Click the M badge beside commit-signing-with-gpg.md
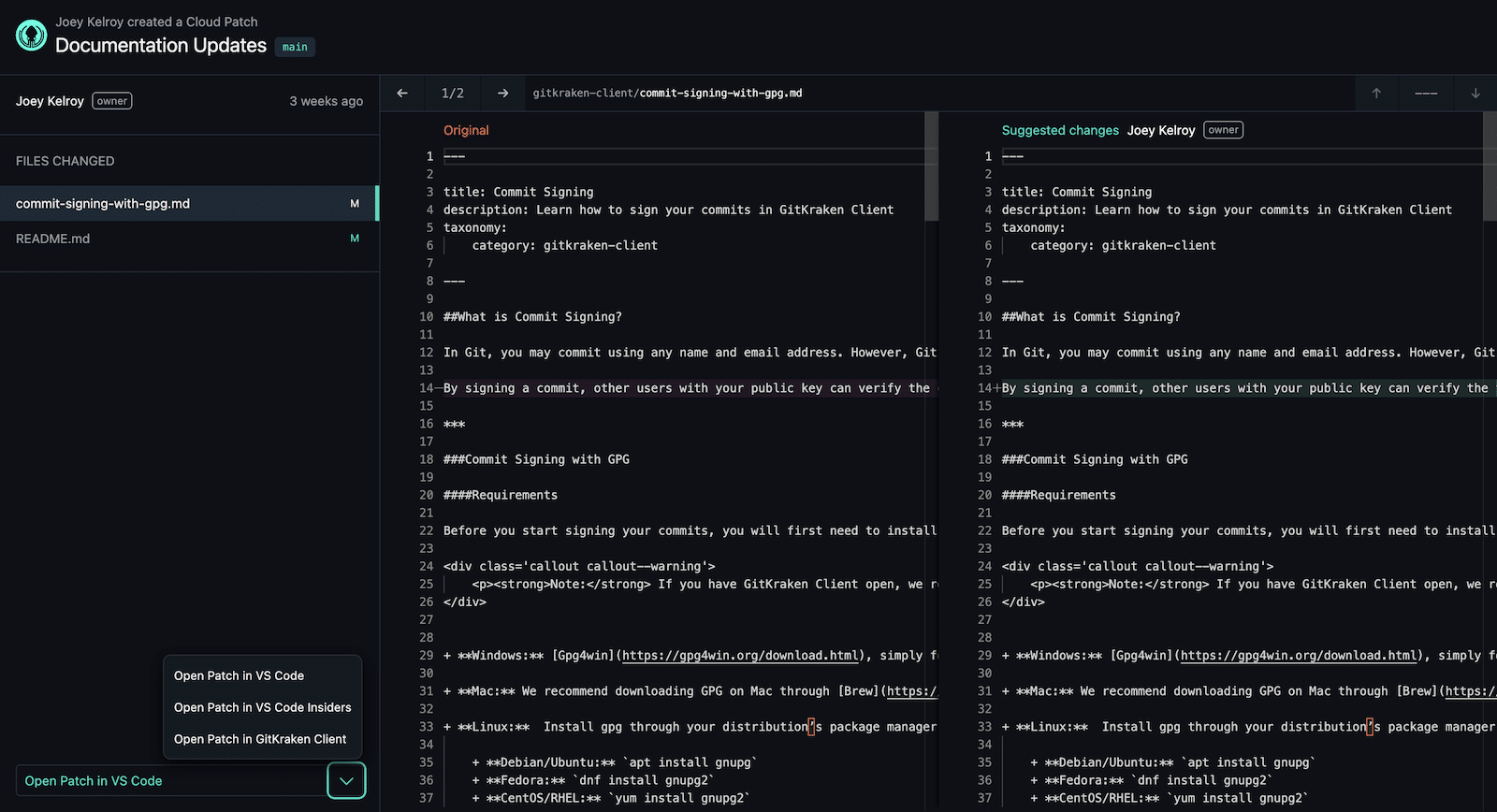This screenshot has height=812, width=1497. [x=355, y=203]
